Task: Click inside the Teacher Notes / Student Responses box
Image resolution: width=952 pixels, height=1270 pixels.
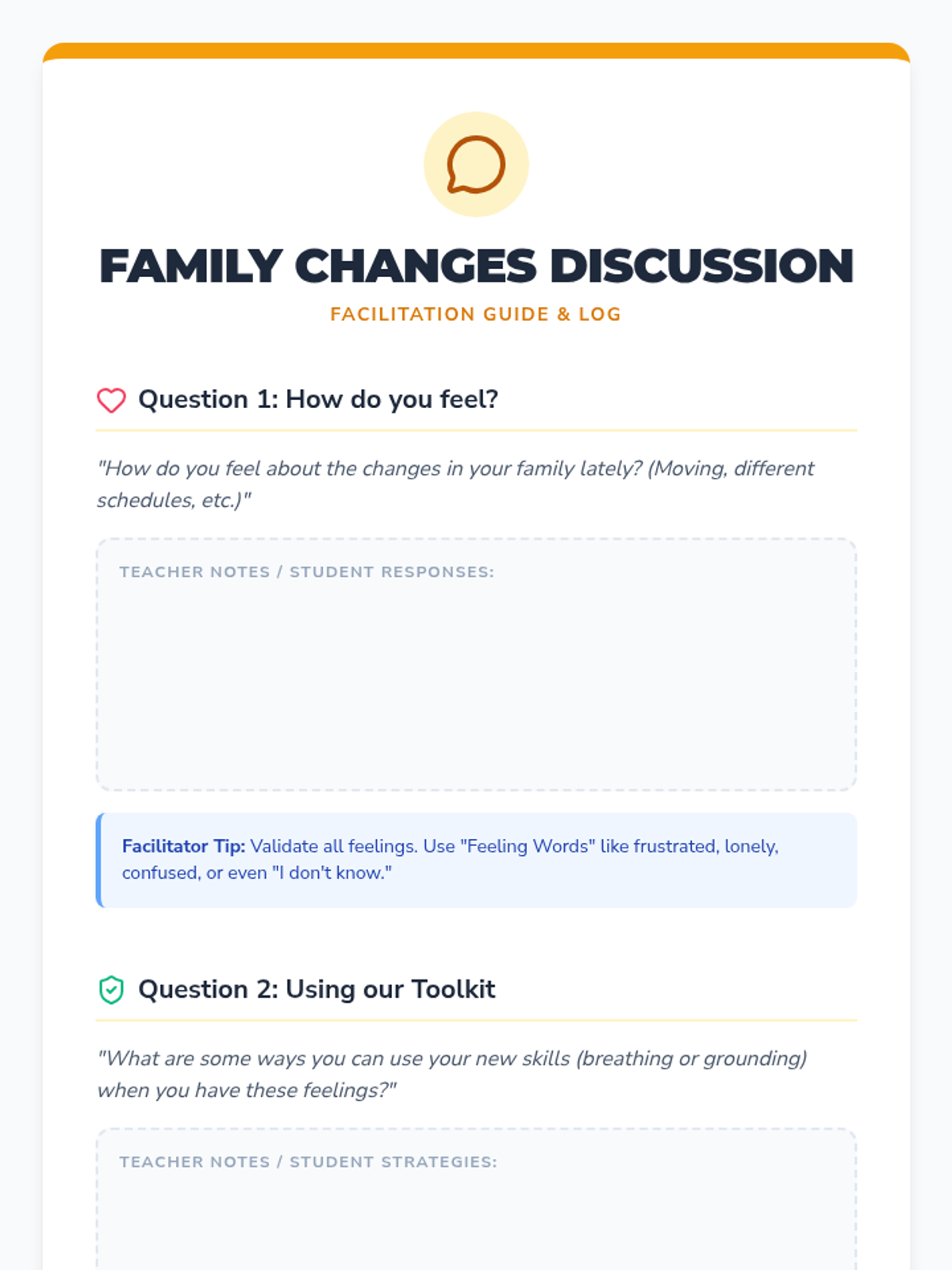Action: 476,683
